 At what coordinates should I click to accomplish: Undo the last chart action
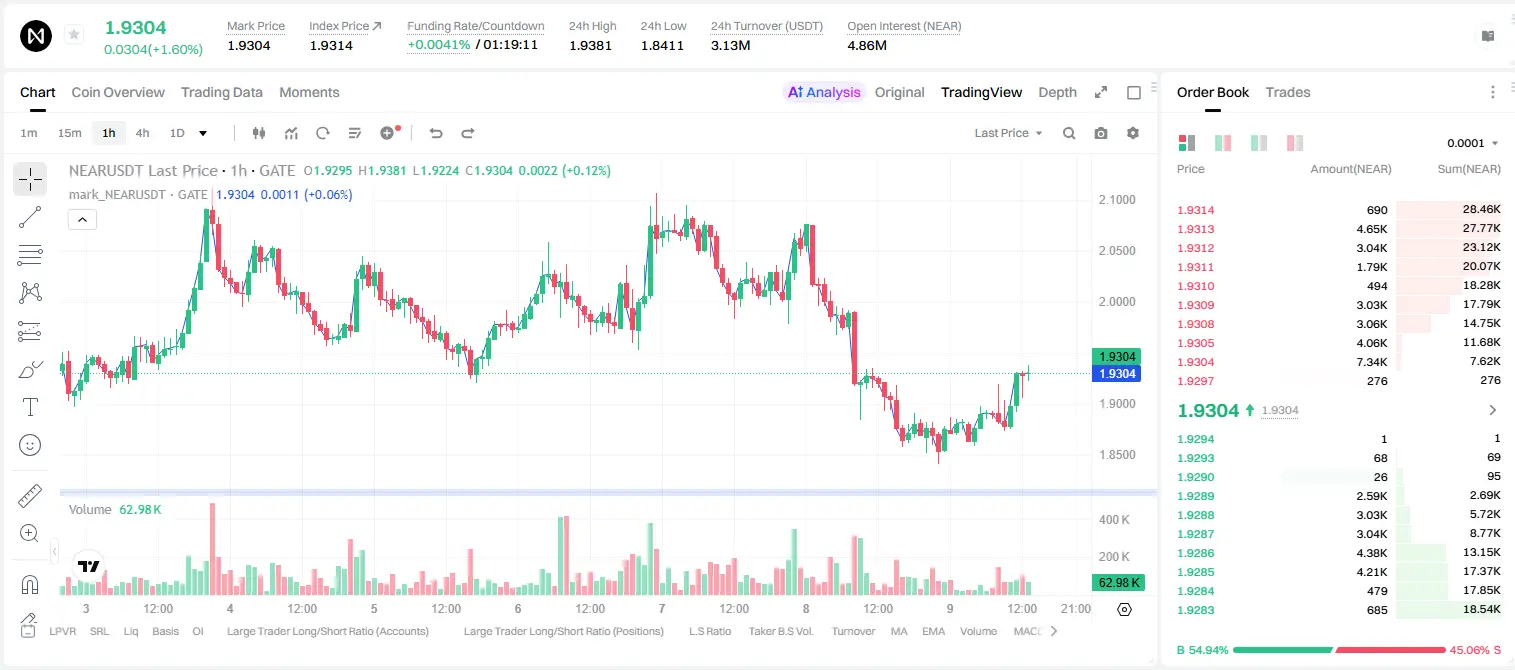436,133
